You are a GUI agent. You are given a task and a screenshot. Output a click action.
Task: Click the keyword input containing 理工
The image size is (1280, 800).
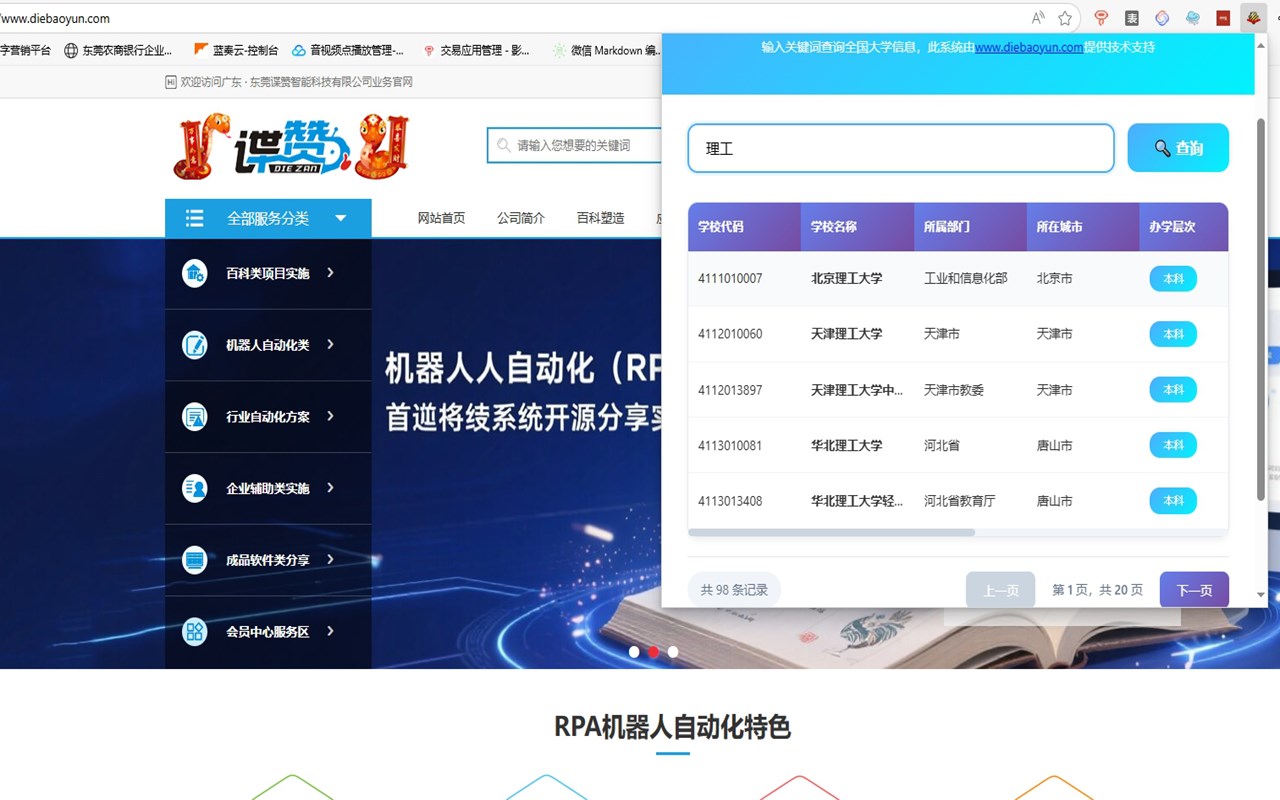point(901,148)
